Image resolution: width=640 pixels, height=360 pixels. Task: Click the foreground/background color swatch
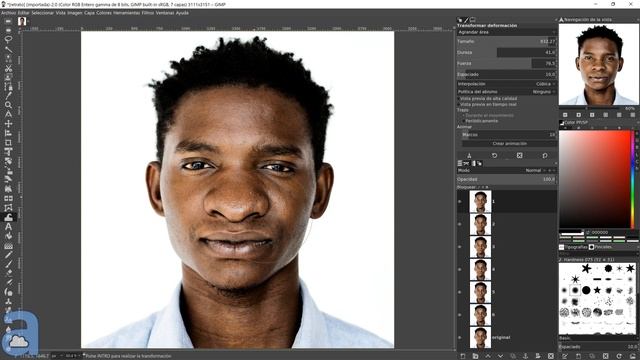(571, 232)
